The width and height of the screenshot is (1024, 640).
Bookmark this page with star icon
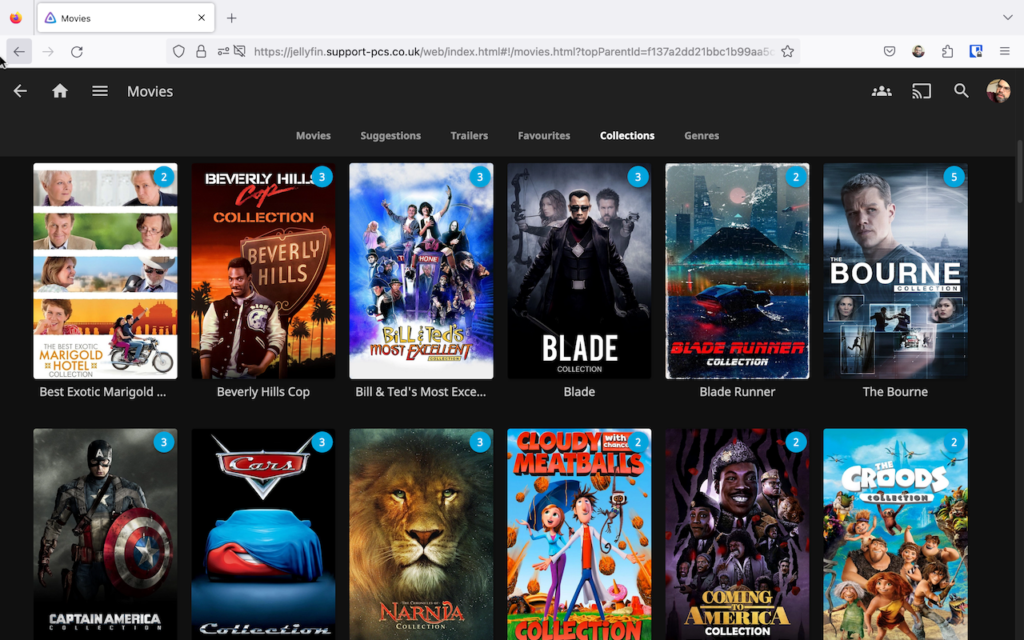click(x=788, y=51)
